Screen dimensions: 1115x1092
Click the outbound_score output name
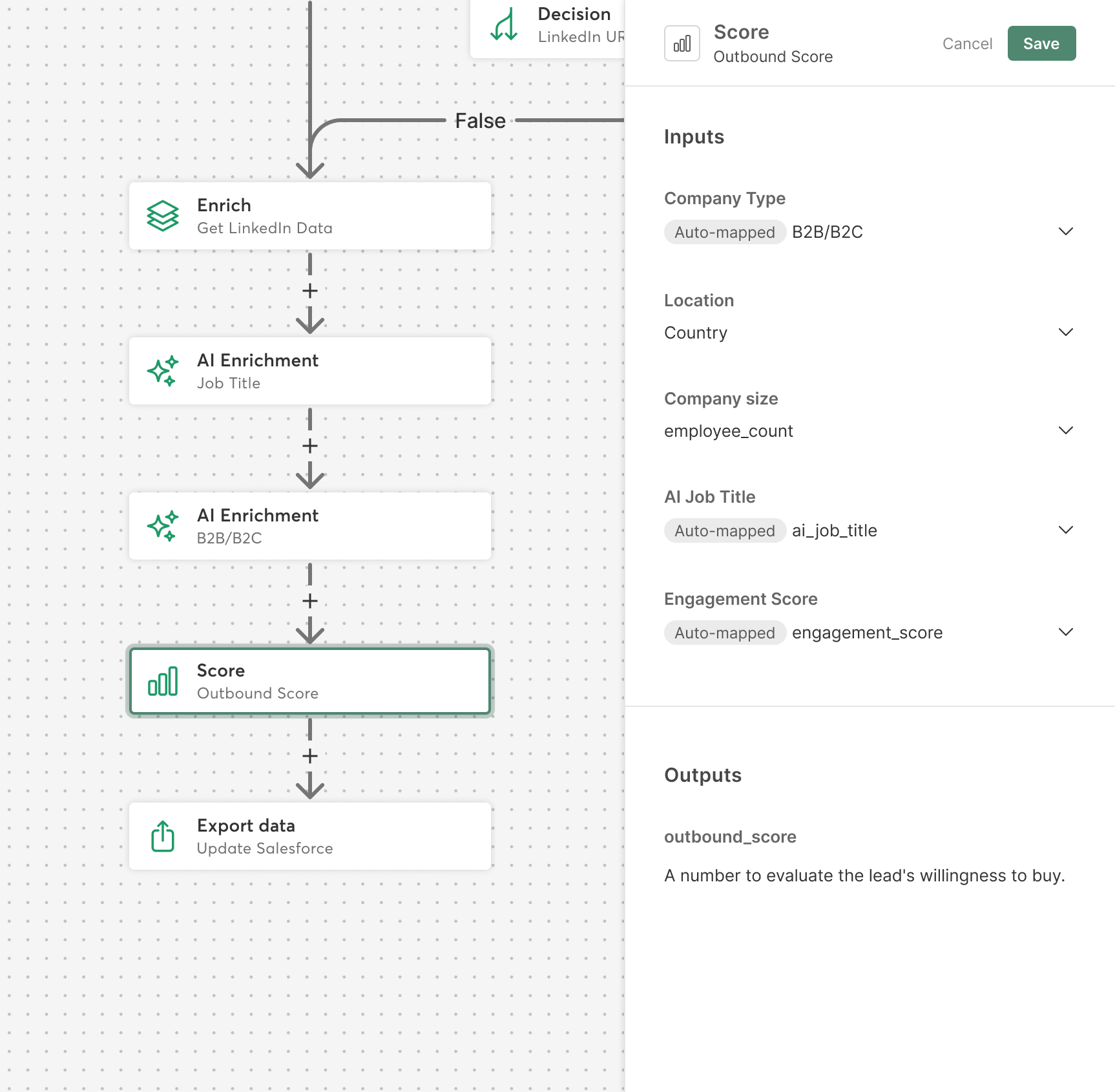(x=730, y=837)
